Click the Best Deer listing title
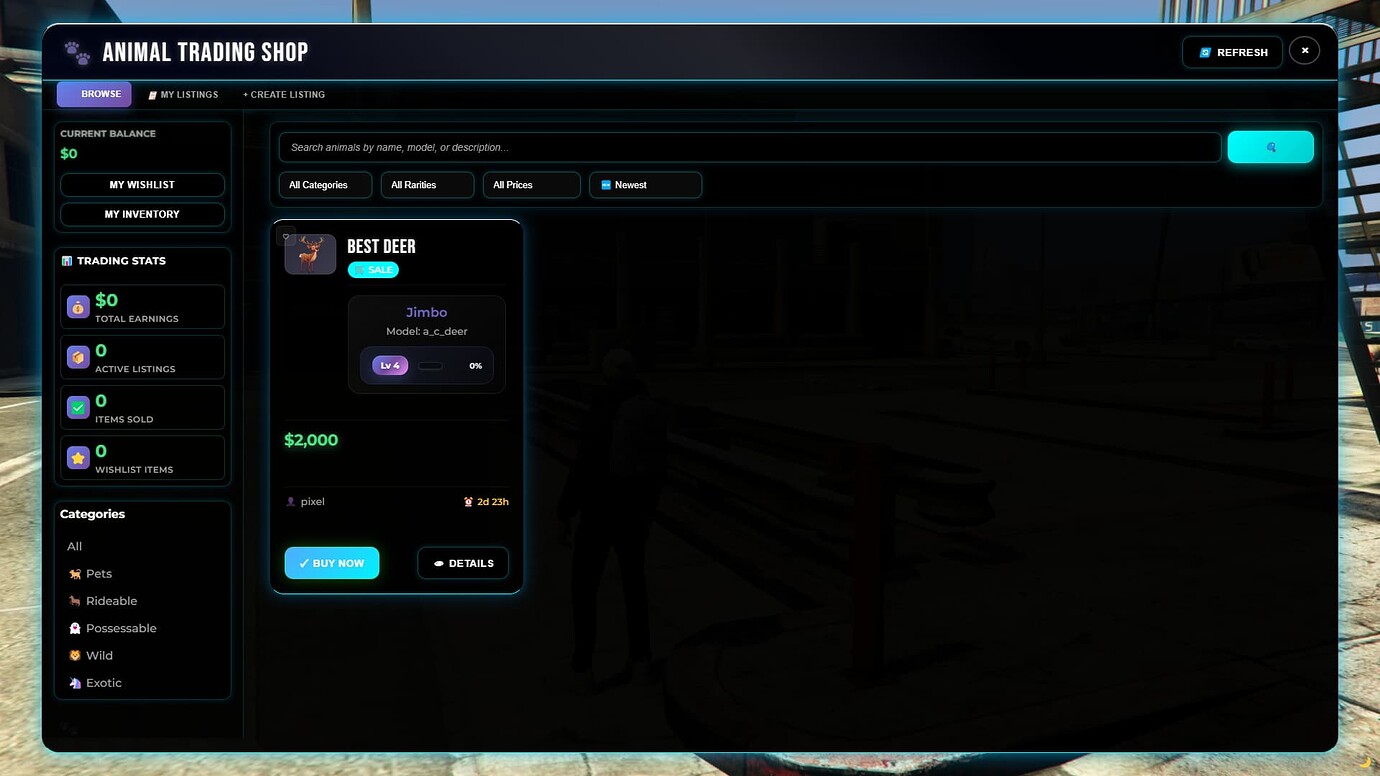This screenshot has height=776, width=1380. pyautogui.click(x=381, y=246)
